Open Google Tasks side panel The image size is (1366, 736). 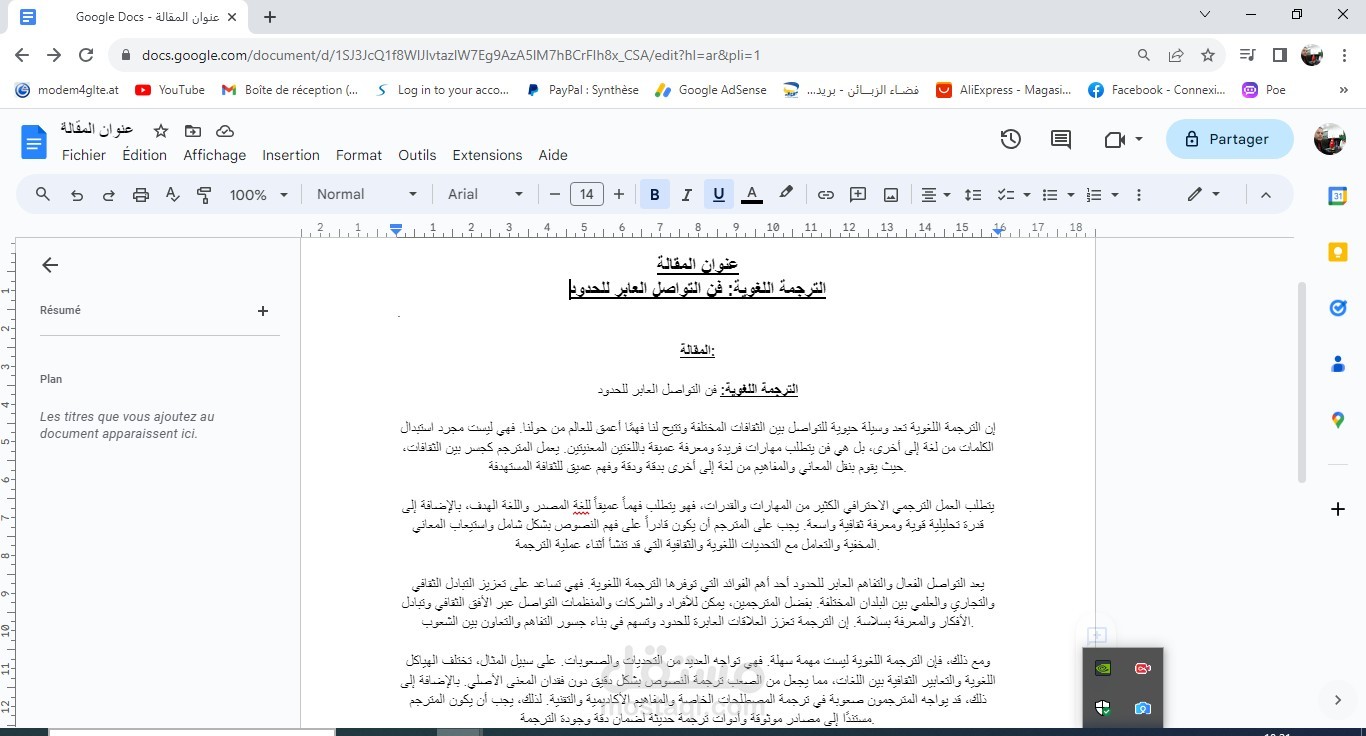pos(1338,308)
